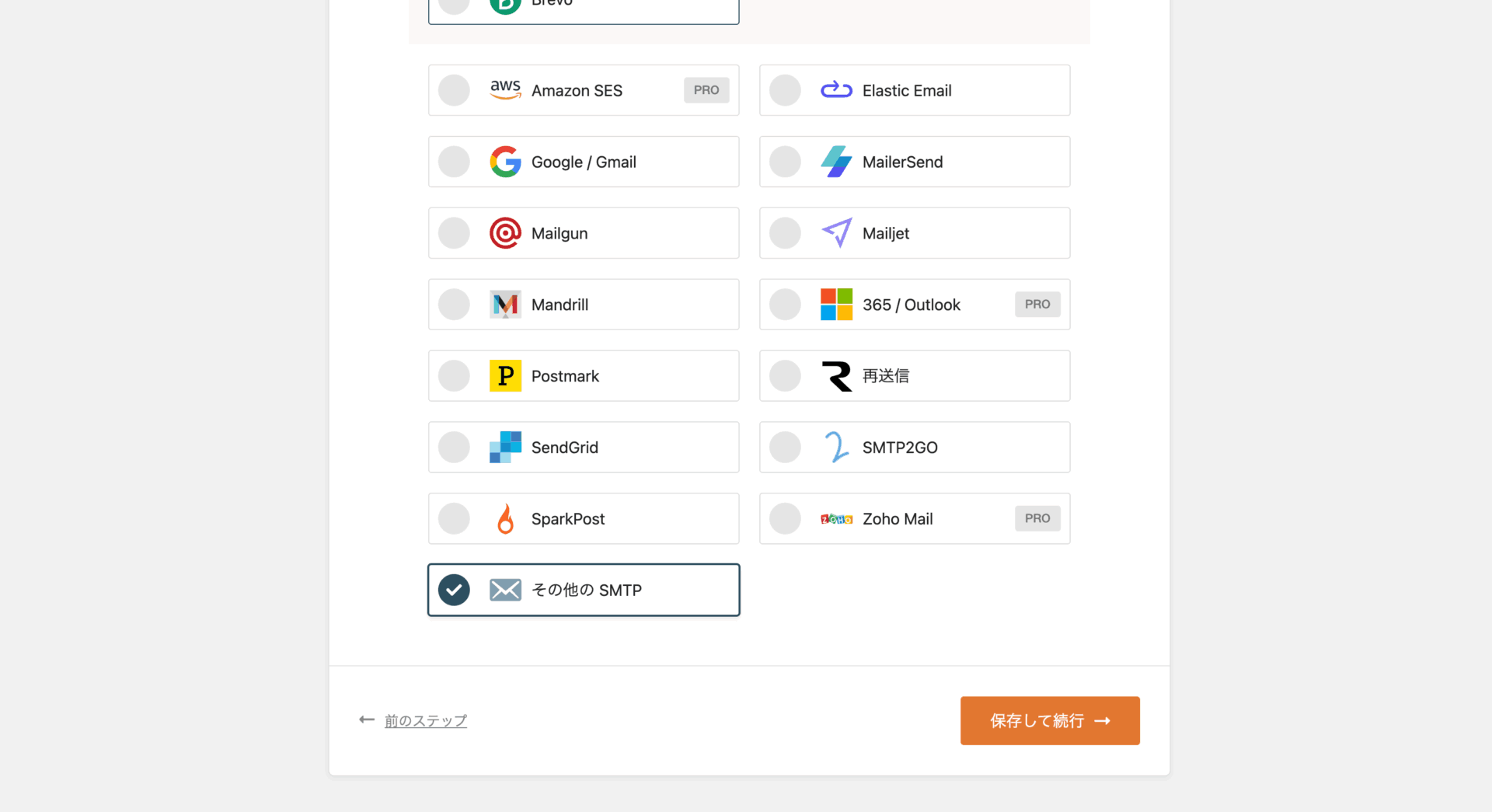The width and height of the screenshot is (1492, 812).
Task: Click the Amazon SES aws logo
Action: click(505, 90)
